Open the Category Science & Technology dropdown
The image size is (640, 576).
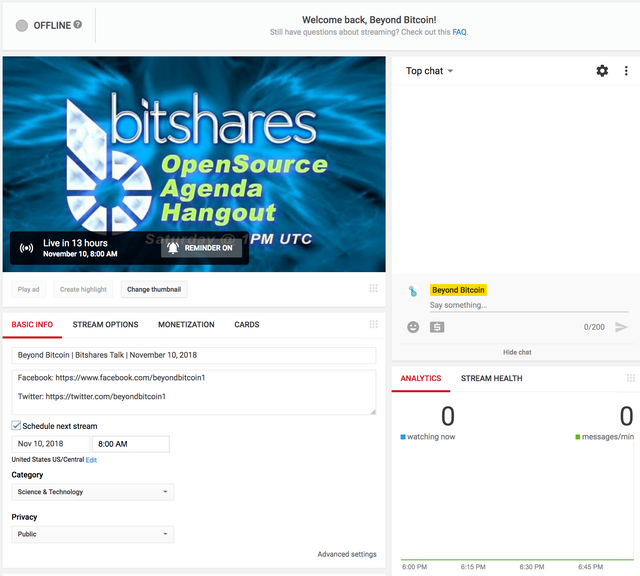(x=93, y=492)
